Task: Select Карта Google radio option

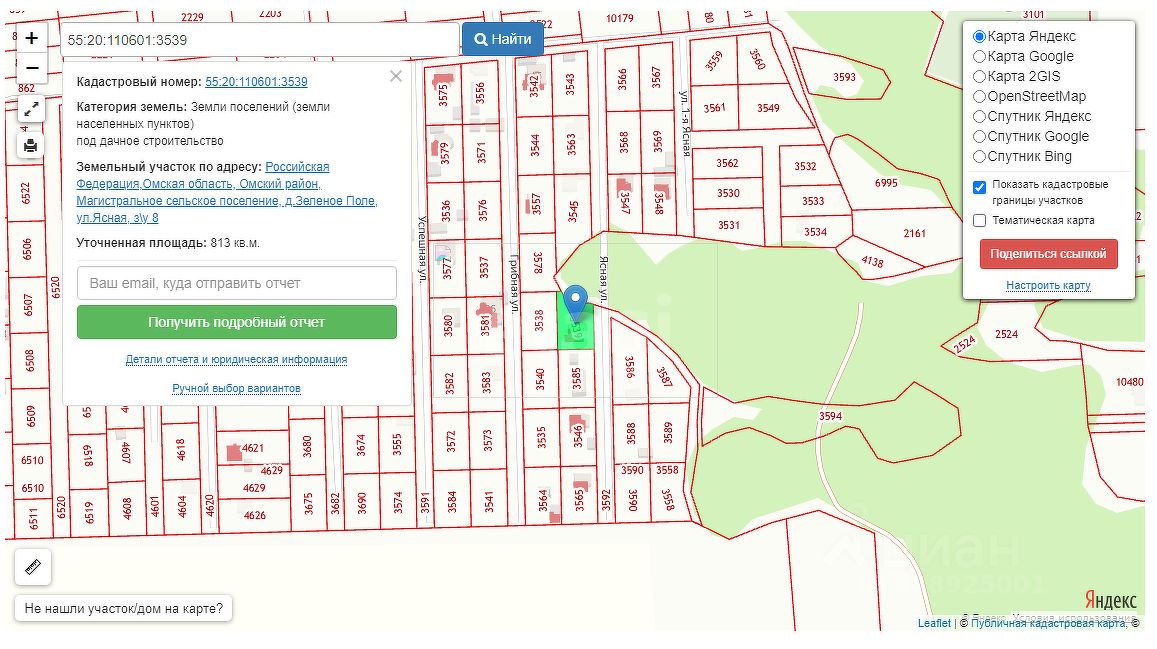Action: coord(979,56)
